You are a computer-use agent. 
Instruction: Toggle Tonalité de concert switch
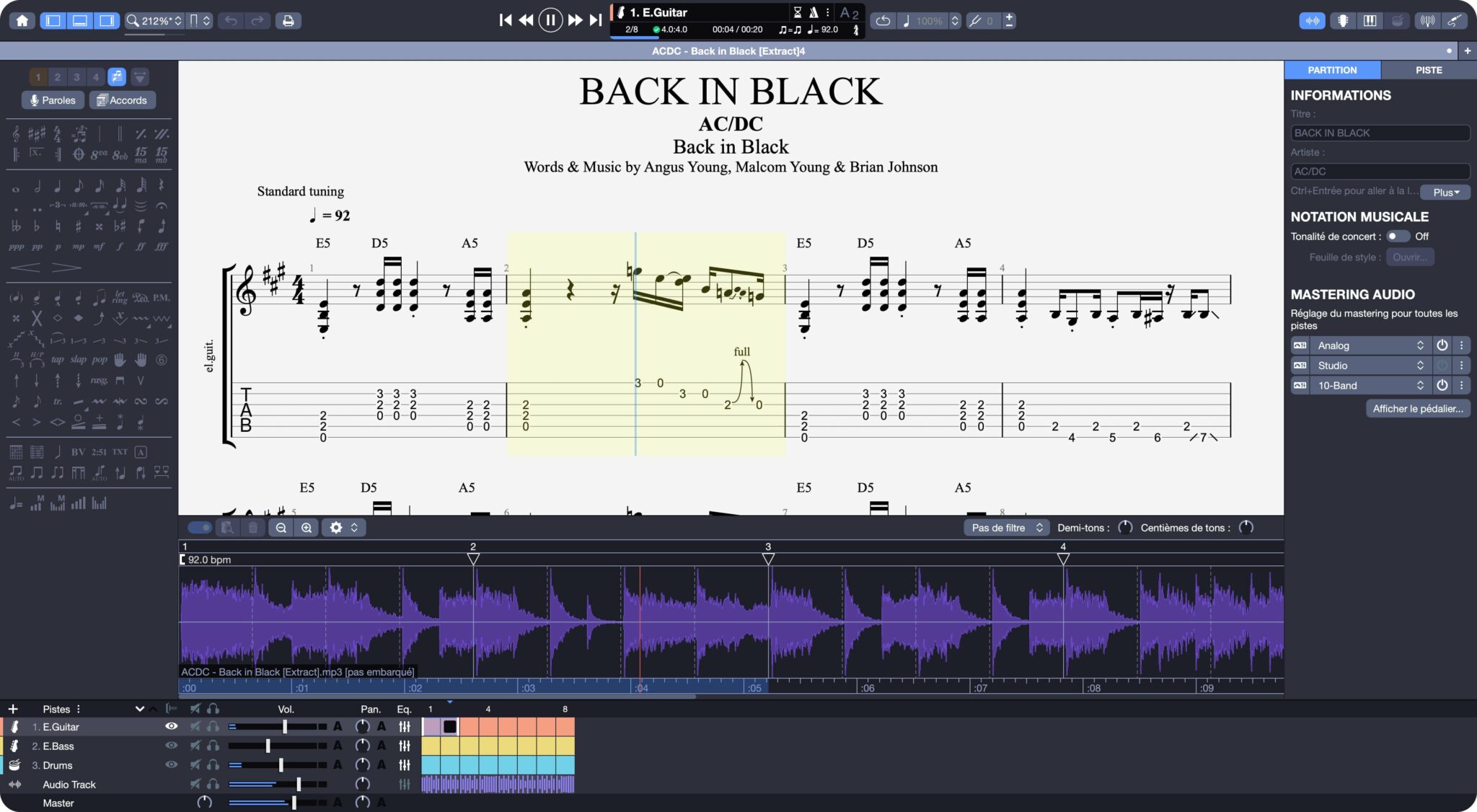1397,236
